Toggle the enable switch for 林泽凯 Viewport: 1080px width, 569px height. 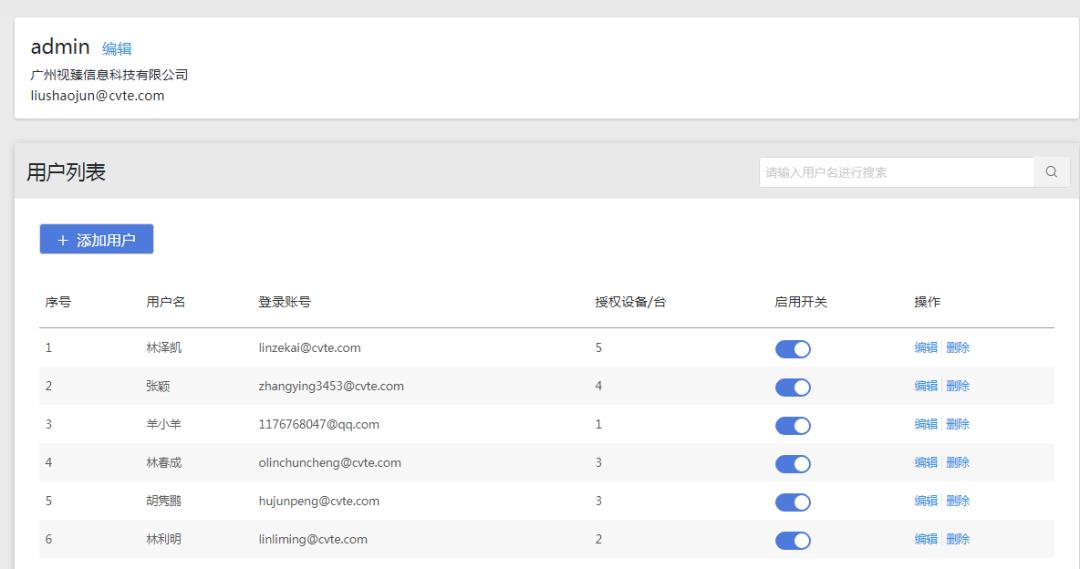792,349
